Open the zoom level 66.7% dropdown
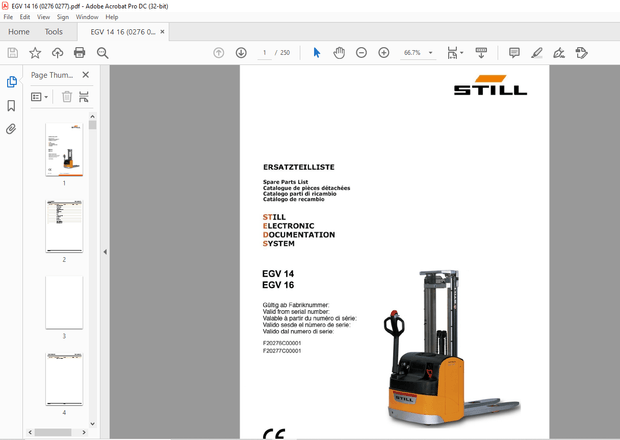 430,53
